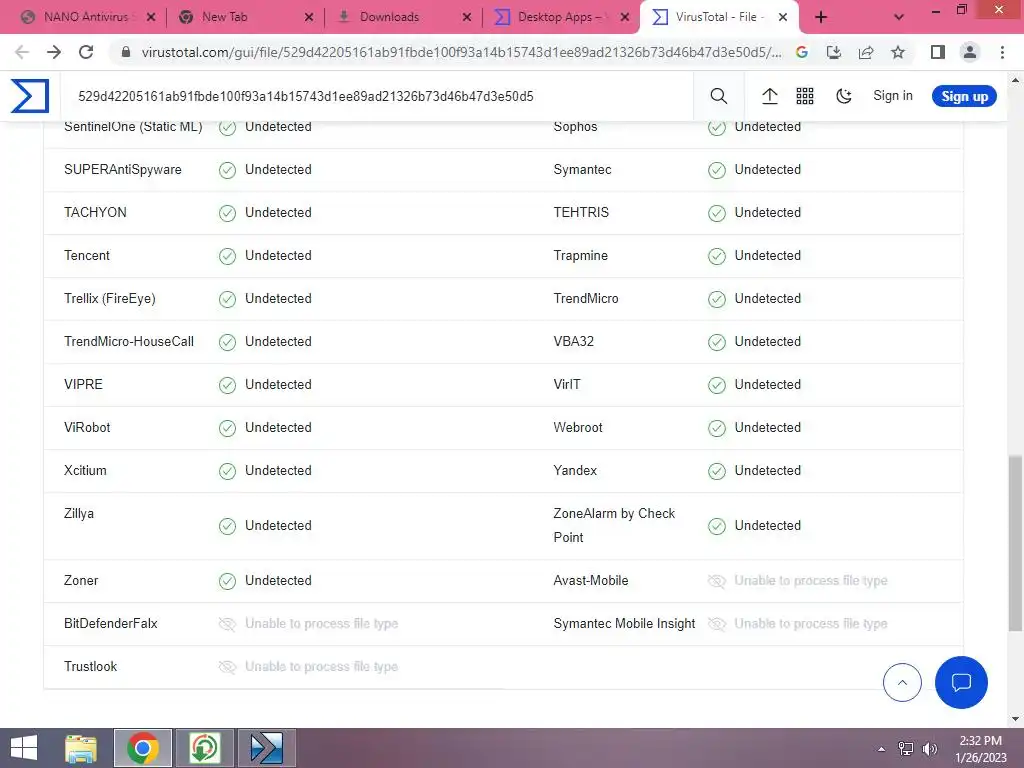Click 'ZoneAlarm by Check Point' text

click(614, 525)
